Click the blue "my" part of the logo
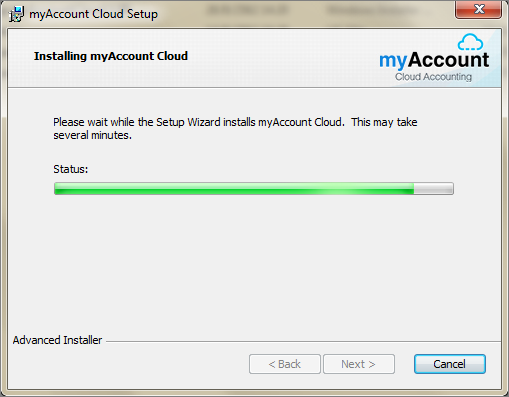Viewport: 509px width, 397px height. [x=393, y=61]
